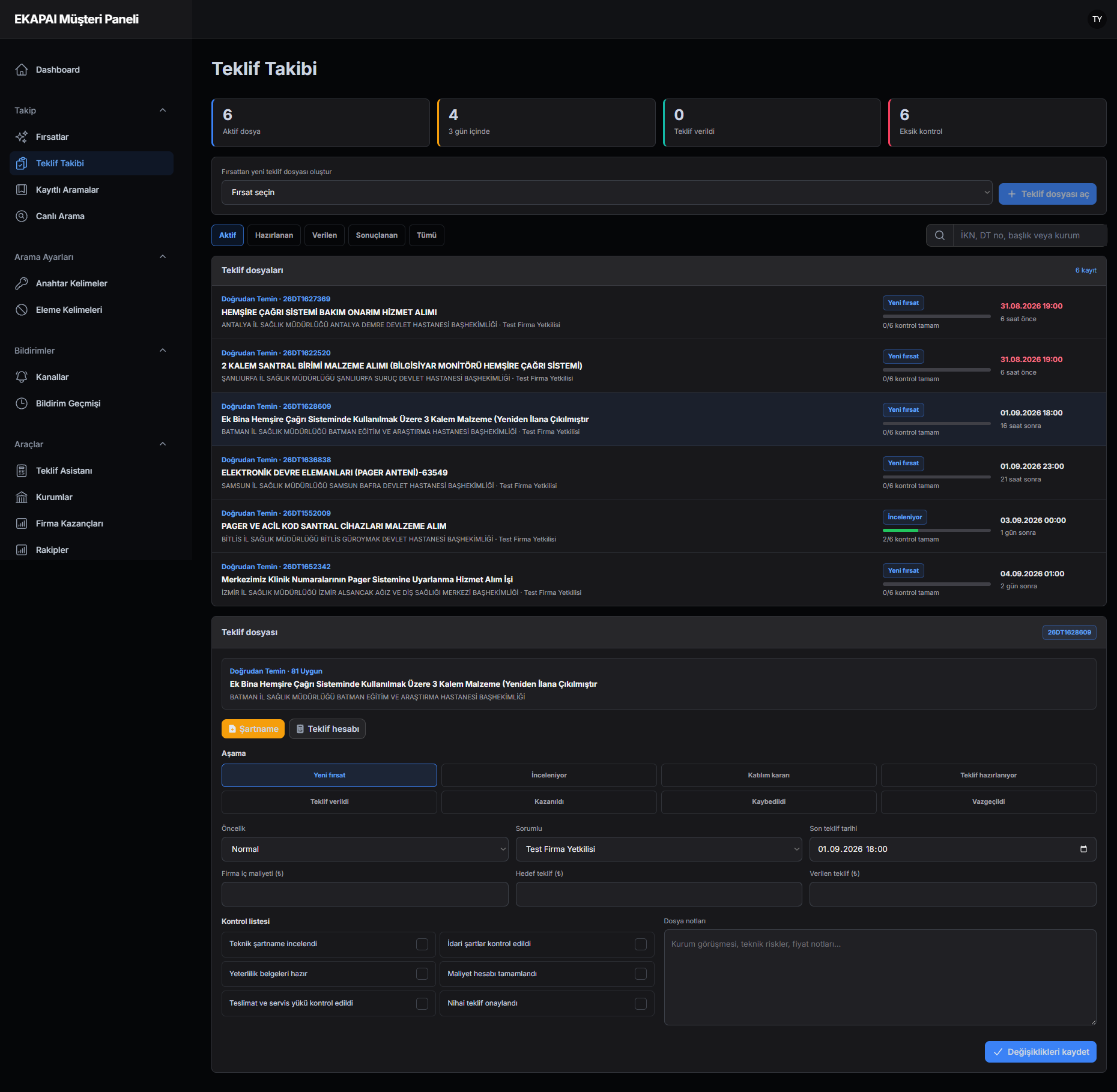Viewport: 1117px width, 1092px height.
Task: Open the Fırsat seçin dropdown
Action: 607,192
